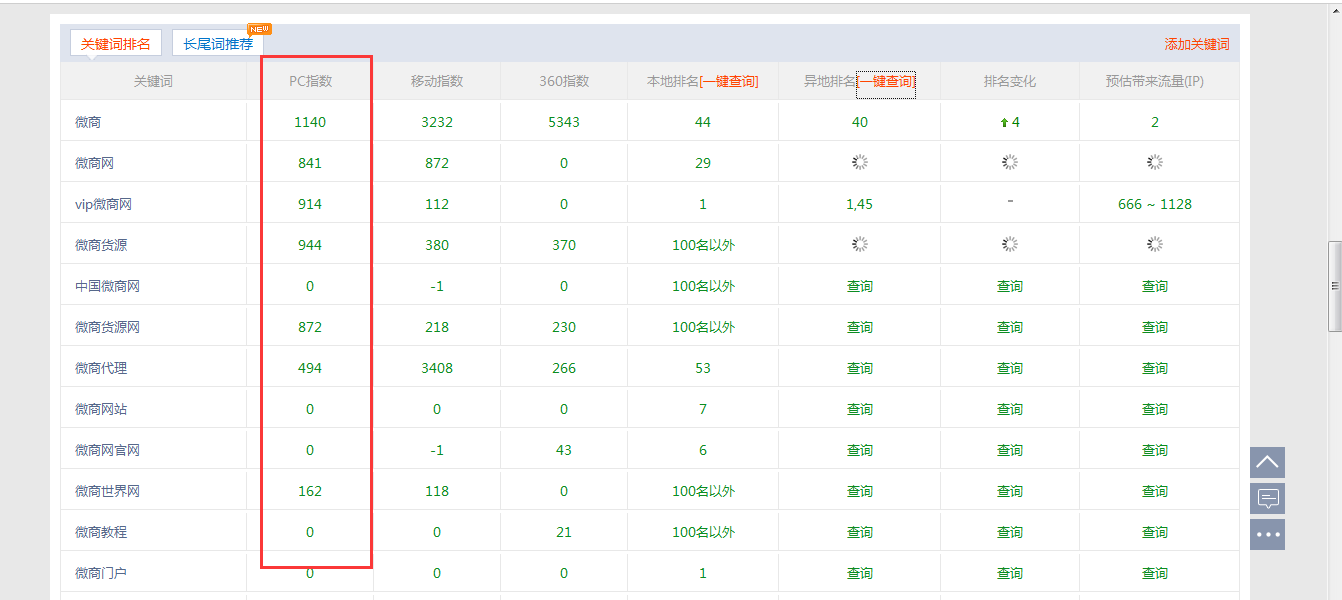
Task: Click 查询 for 中国微商网 异地排名
Action: 858,285
